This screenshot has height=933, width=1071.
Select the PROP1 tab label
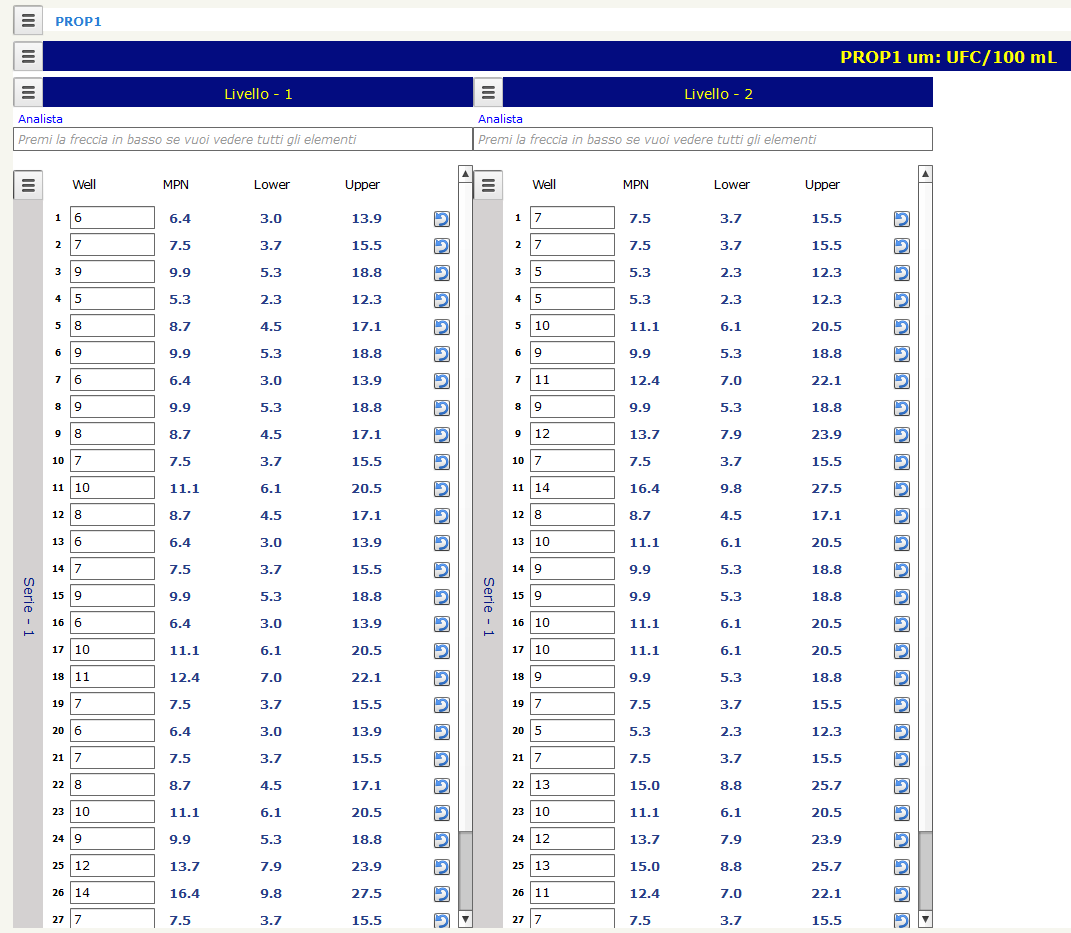tap(78, 21)
